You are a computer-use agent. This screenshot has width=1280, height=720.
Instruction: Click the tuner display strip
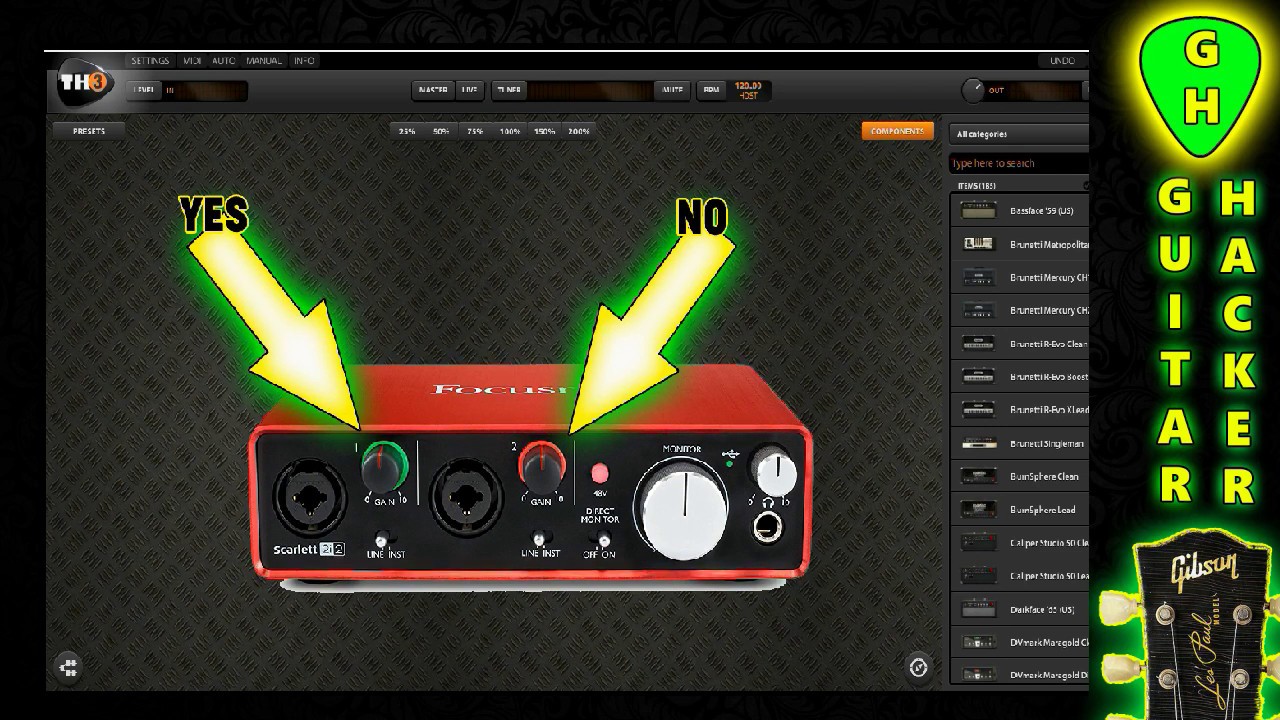point(590,90)
